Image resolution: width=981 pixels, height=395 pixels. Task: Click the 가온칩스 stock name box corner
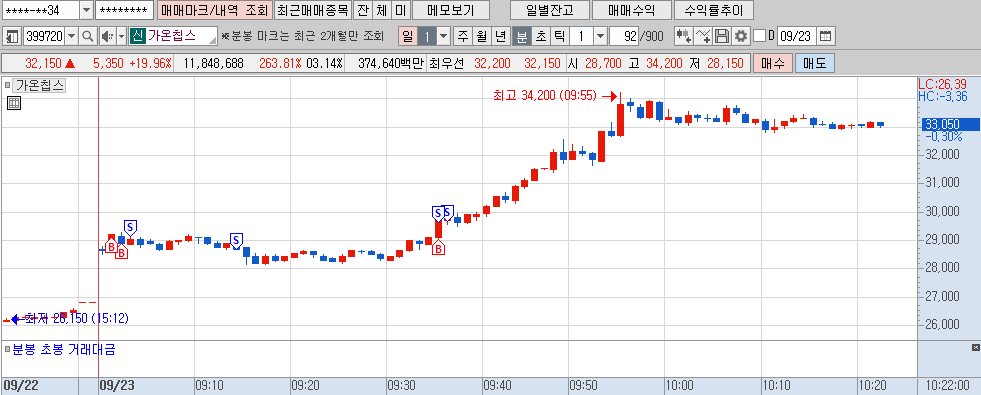pyautogui.click(x=213, y=41)
